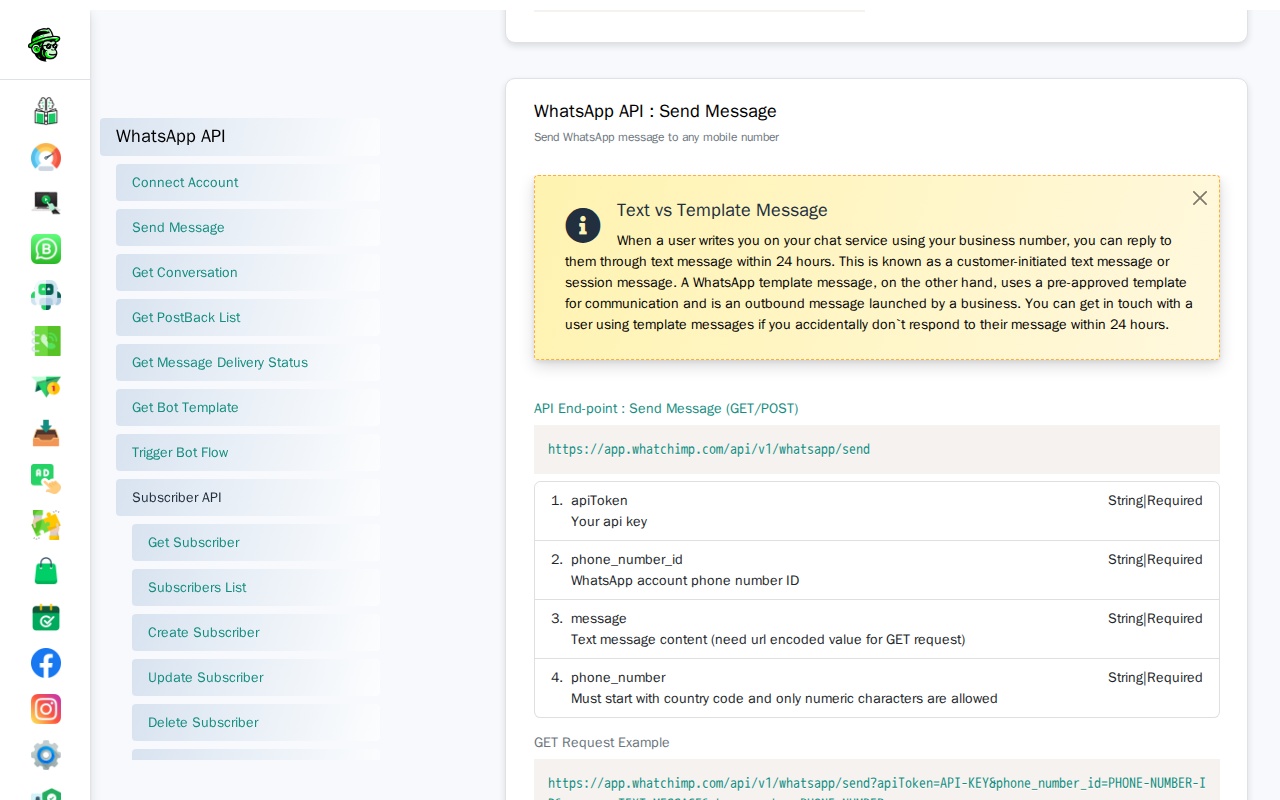
Task: Open the Facebook sidebar icon
Action: [46, 663]
